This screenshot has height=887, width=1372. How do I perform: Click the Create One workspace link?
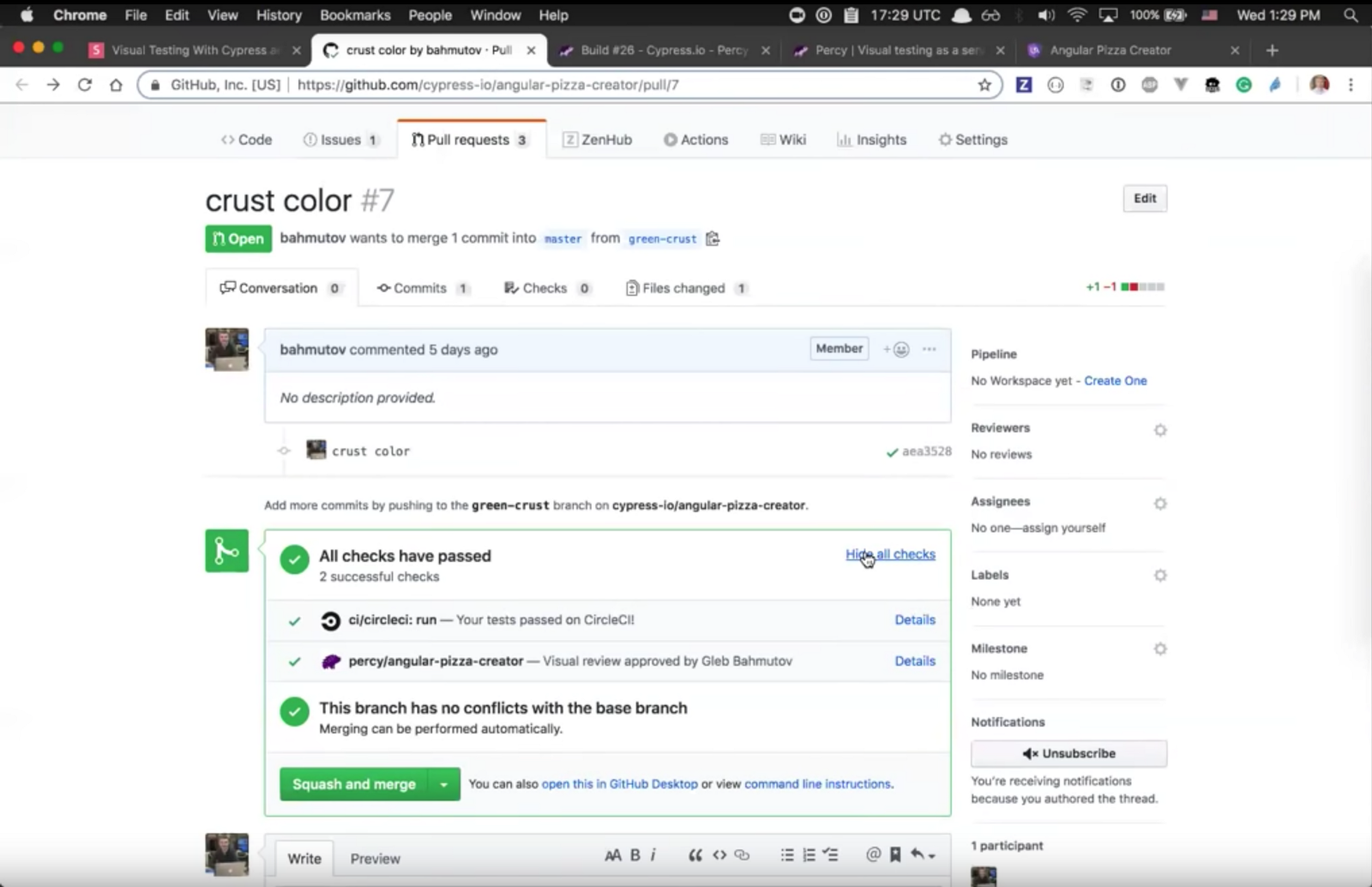pyautogui.click(x=1115, y=381)
